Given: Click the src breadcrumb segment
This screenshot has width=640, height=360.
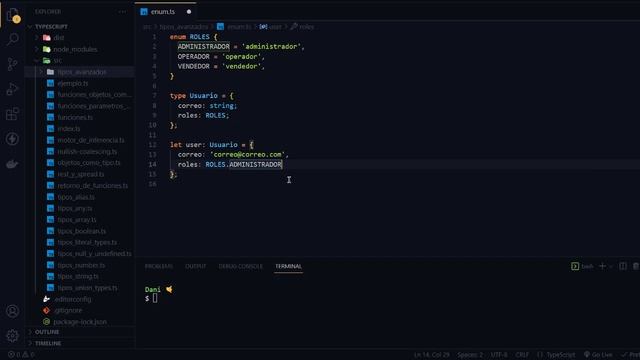Looking at the screenshot, I should pyautogui.click(x=147, y=27).
